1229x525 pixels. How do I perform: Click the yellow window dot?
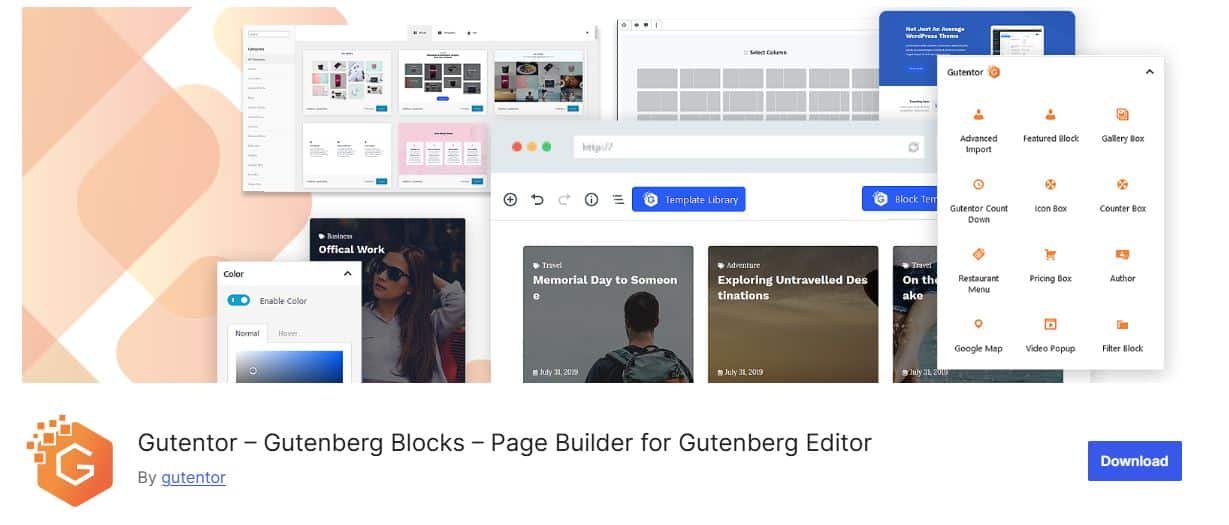click(x=532, y=146)
